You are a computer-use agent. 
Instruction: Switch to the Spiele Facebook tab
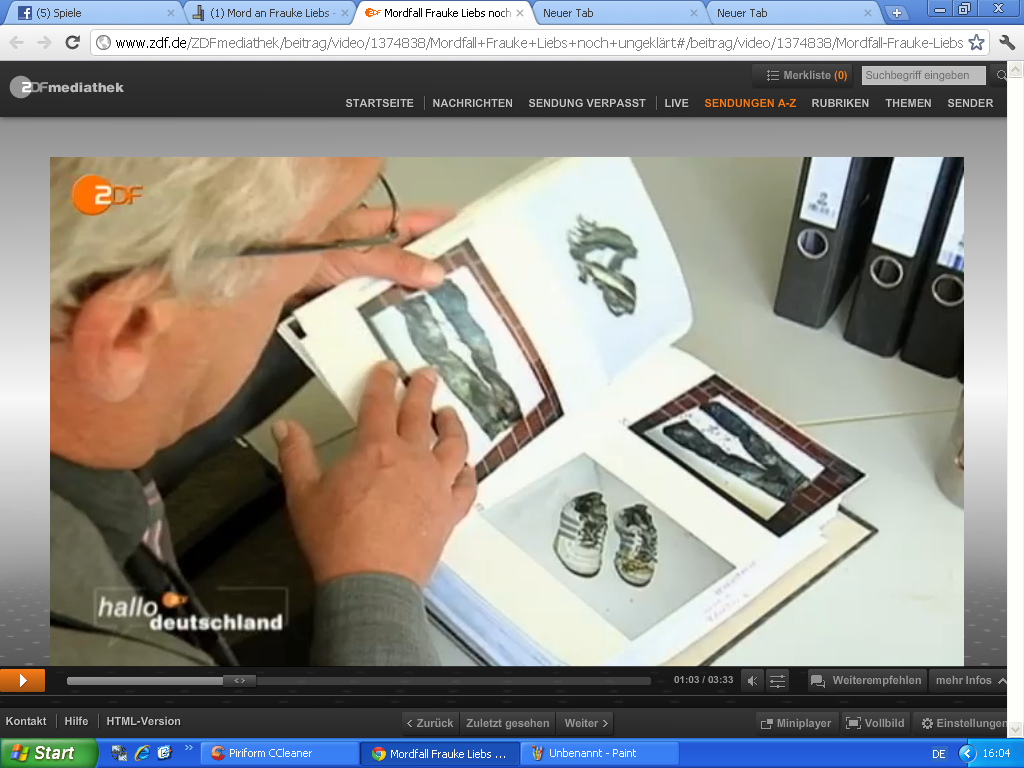pyautogui.click(x=90, y=13)
